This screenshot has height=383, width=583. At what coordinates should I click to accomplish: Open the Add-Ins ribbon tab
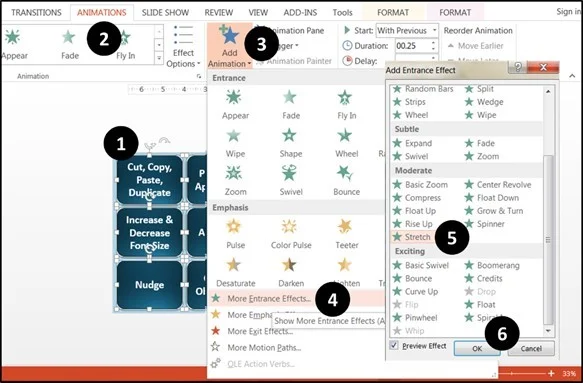pyautogui.click(x=300, y=12)
